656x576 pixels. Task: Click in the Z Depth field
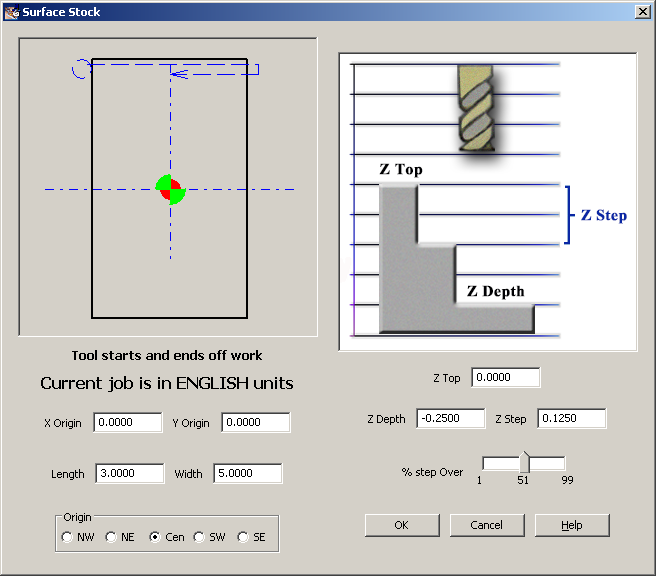(451, 418)
